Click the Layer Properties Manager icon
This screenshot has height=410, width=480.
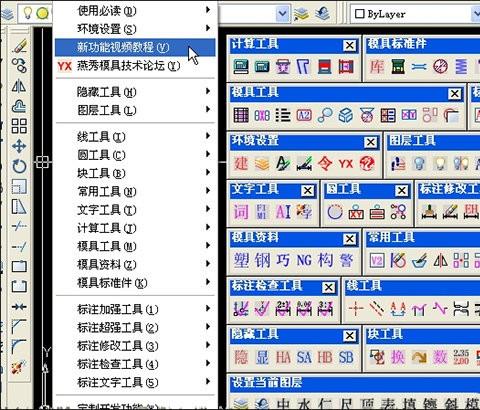pos(7,14)
